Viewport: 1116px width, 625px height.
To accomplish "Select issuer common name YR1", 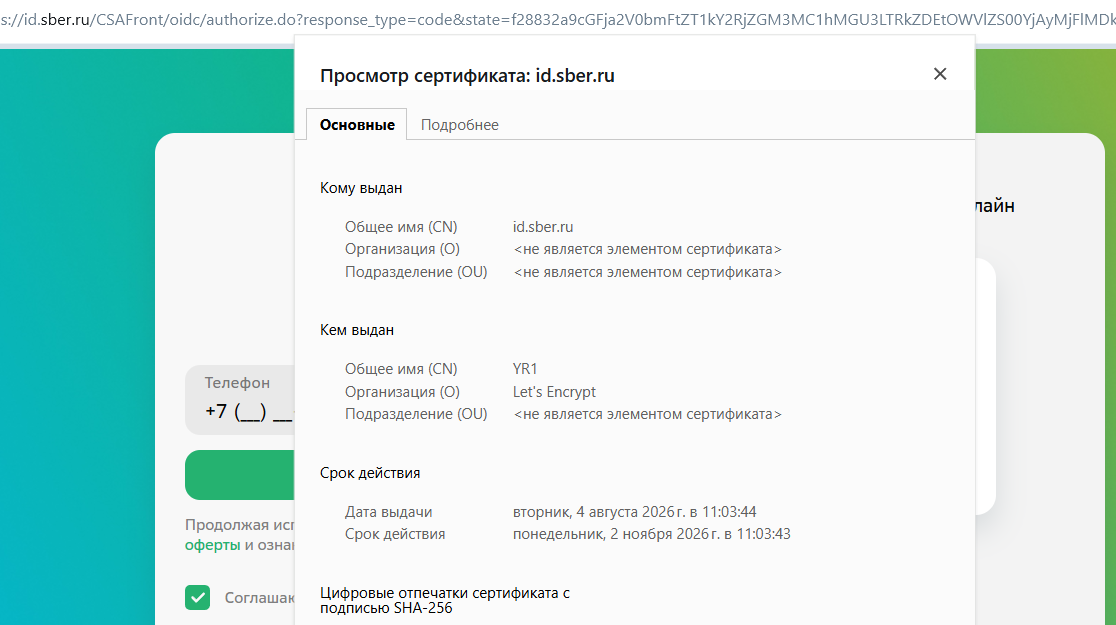I will tap(525, 369).
